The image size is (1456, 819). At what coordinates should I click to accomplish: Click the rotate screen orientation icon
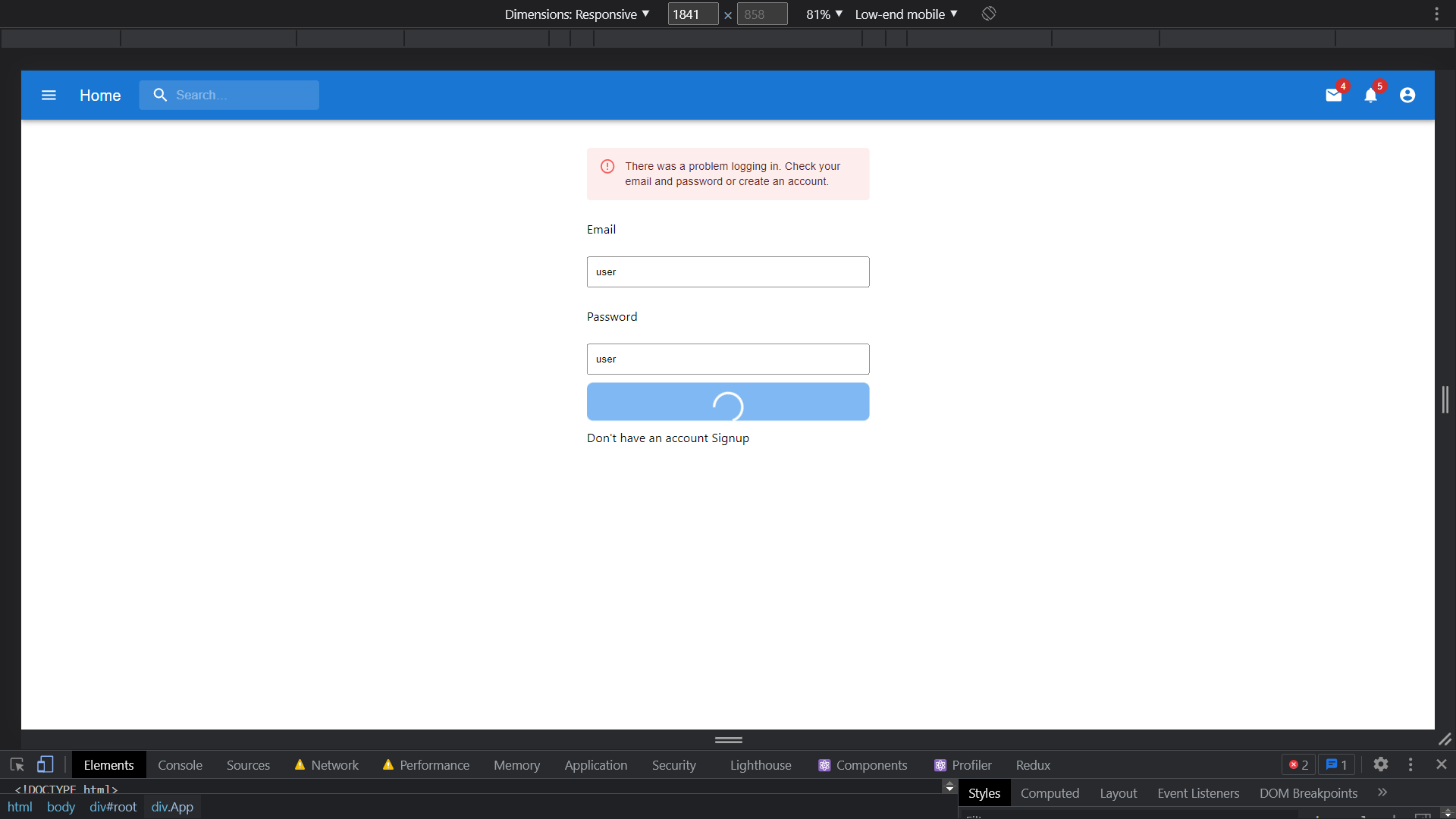988,14
